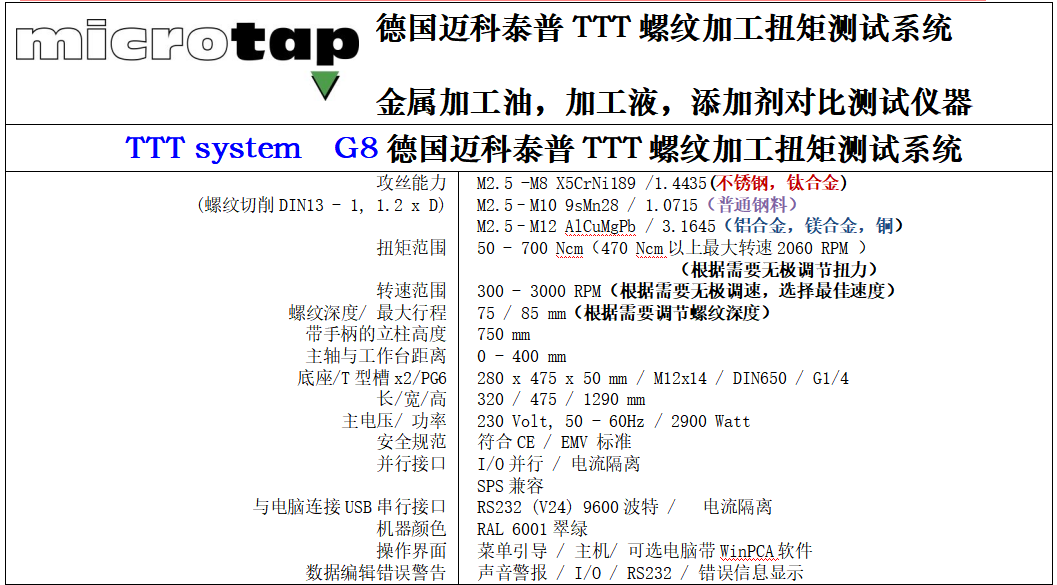The height and width of the screenshot is (585, 1057).
Task: Click value '菜单引导 / 主机/ 可选电脑带 WinPCA 软件'
Action: pyautogui.click(x=644, y=551)
